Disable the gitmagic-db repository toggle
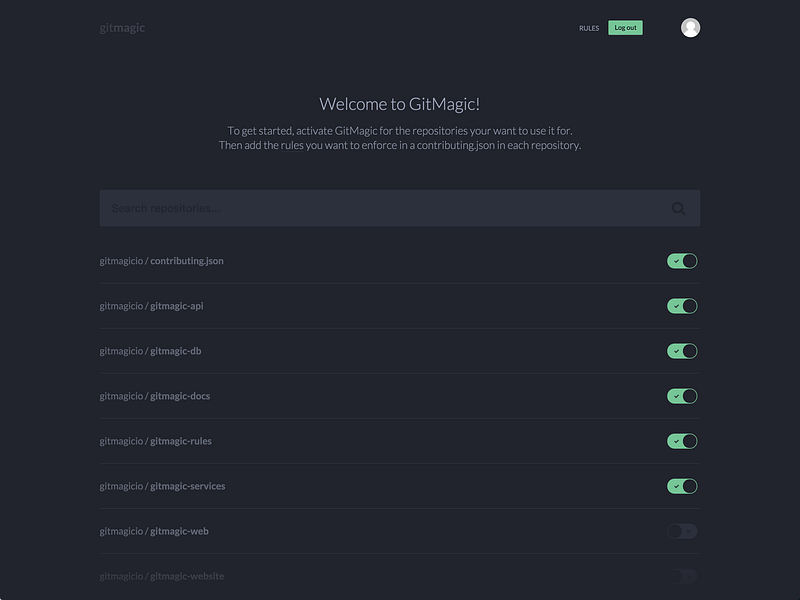This screenshot has width=800, height=600. click(681, 350)
